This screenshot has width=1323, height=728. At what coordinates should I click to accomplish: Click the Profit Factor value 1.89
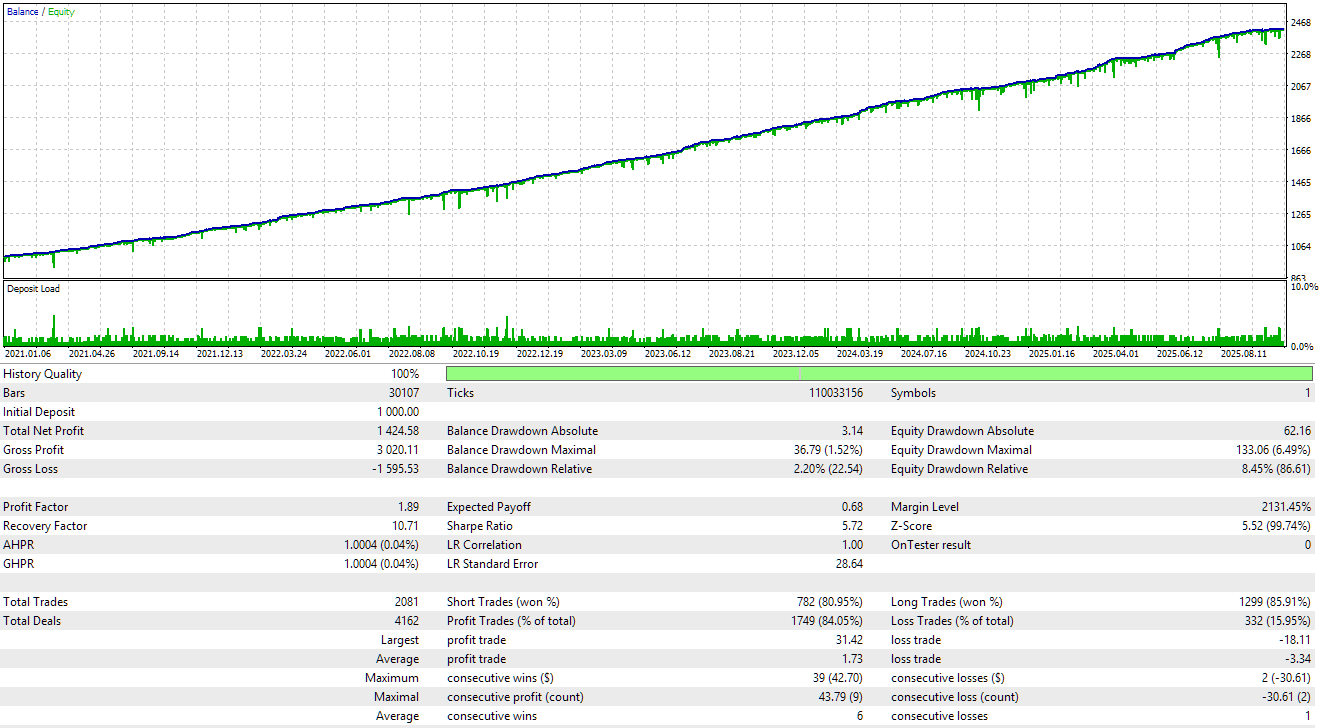coord(408,507)
